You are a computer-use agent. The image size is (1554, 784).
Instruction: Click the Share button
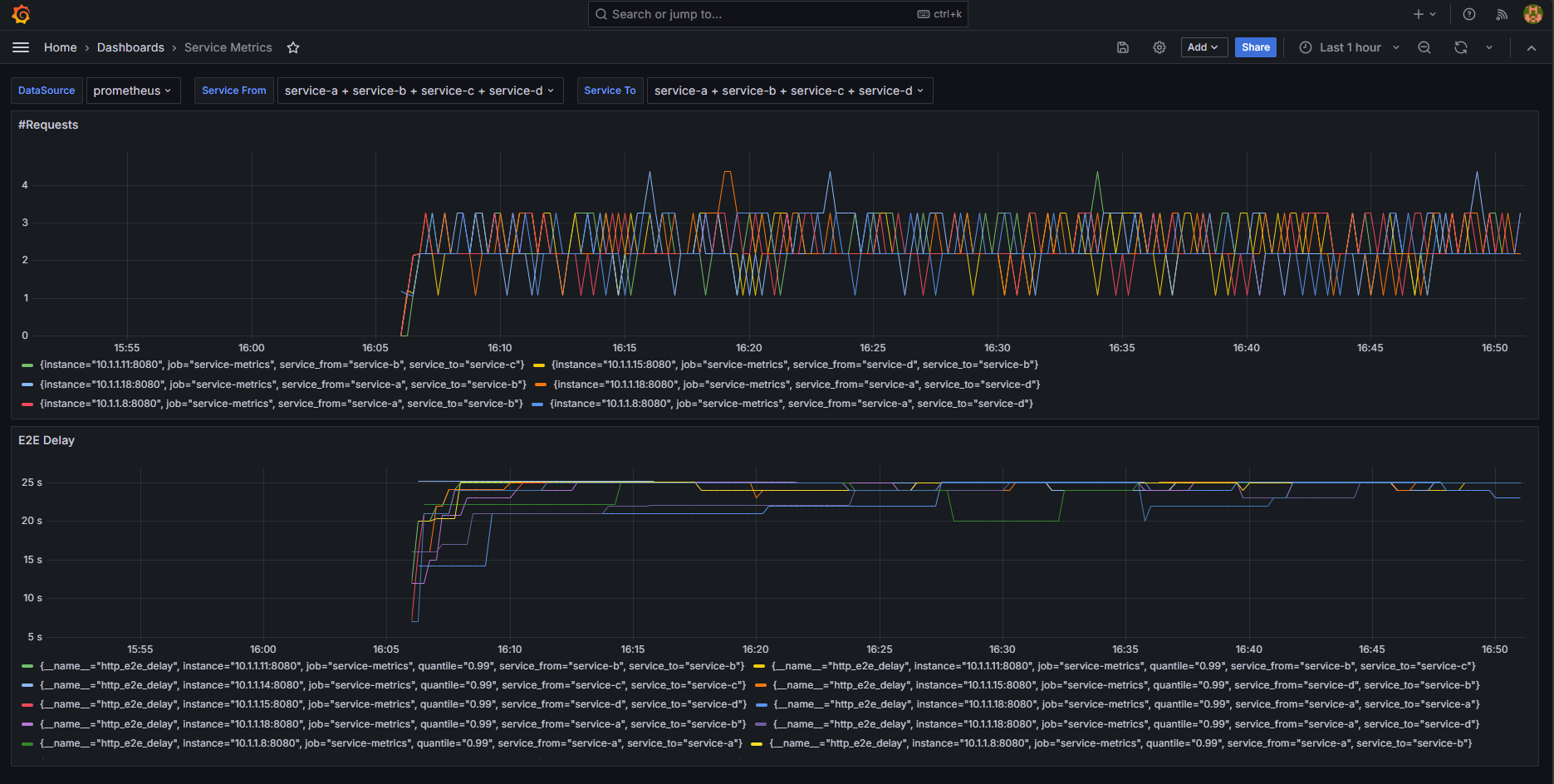click(x=1256, y=47)
